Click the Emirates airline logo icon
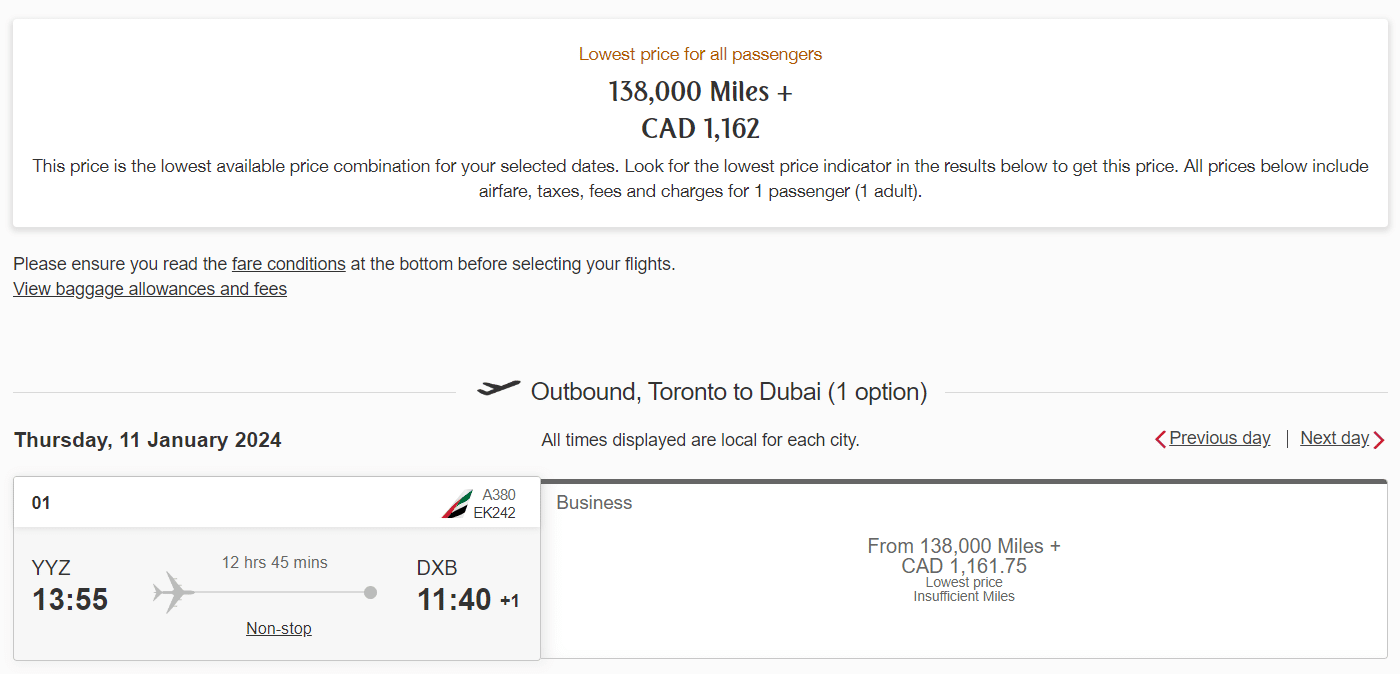 coord(457,504)
